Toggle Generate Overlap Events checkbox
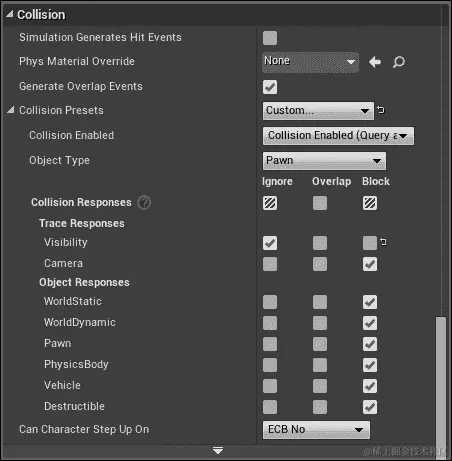This screenshot has width=452, height=461. point(270,87)
